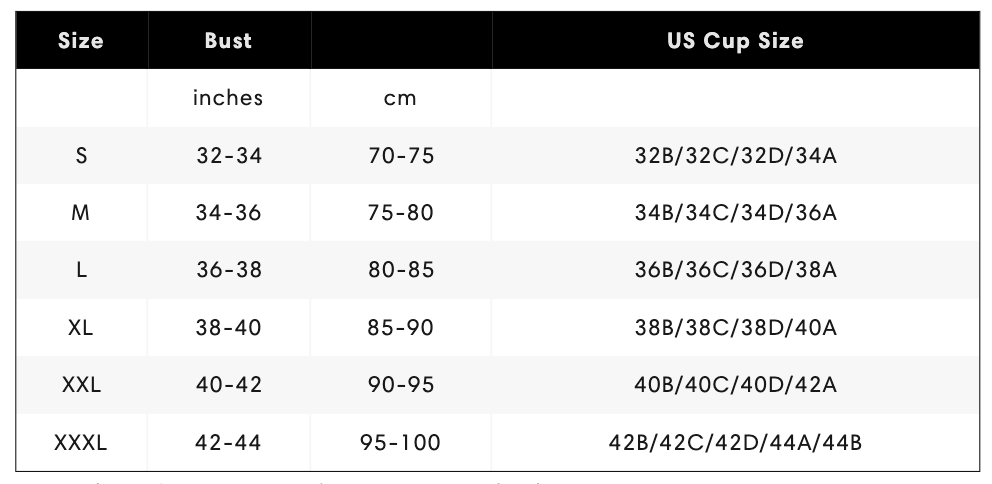Image resolution: width=992 pixels, height=484 pixels.
Task: Select the 75-80 cm cell
Action: (x=401, y=213)
